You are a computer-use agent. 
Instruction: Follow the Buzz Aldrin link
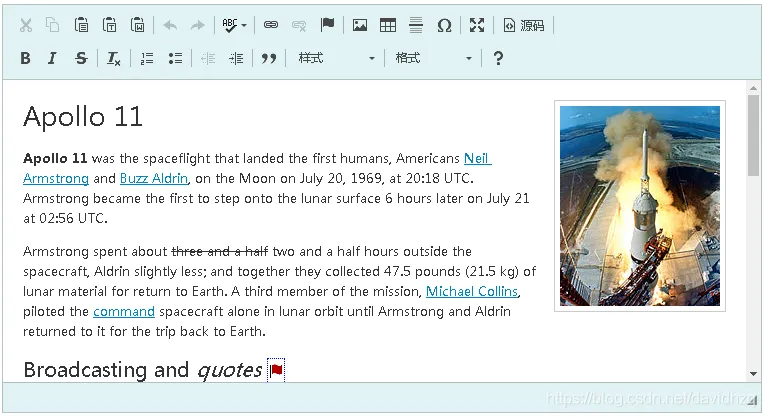click(154, 179)
